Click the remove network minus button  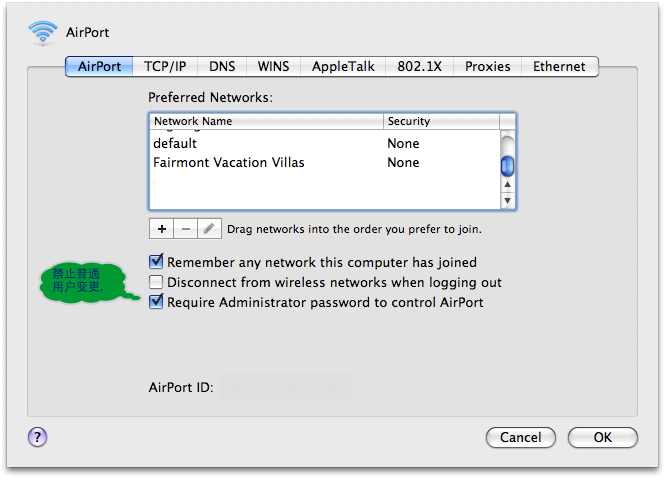[185, 229]
